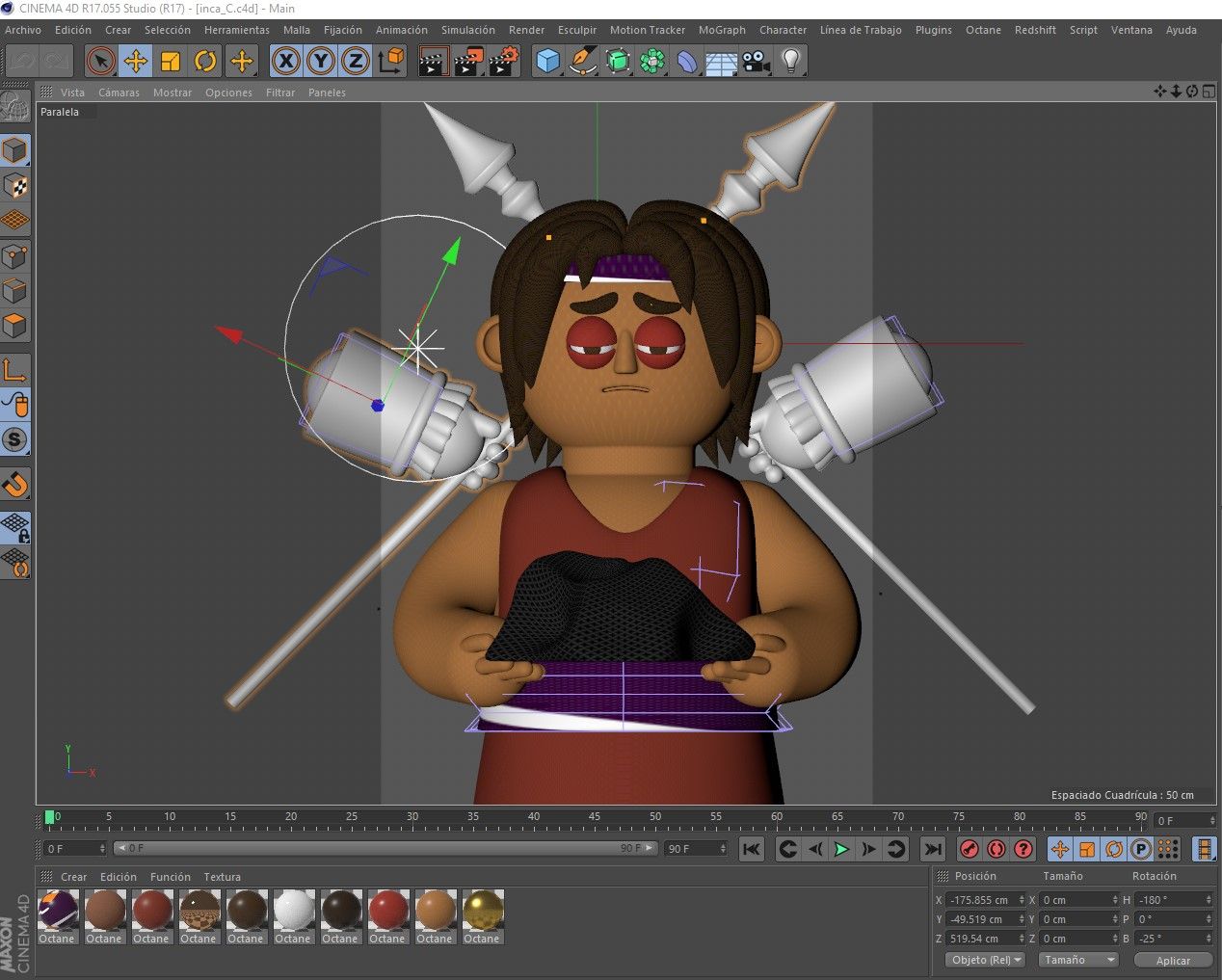The image size is (1222, 980).
Task: Open the material manager Textura menu
Action: (x=222, y=877)
